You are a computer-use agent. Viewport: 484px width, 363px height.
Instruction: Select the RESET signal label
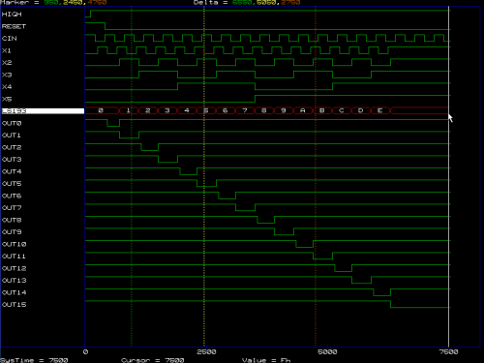point(14,26)
